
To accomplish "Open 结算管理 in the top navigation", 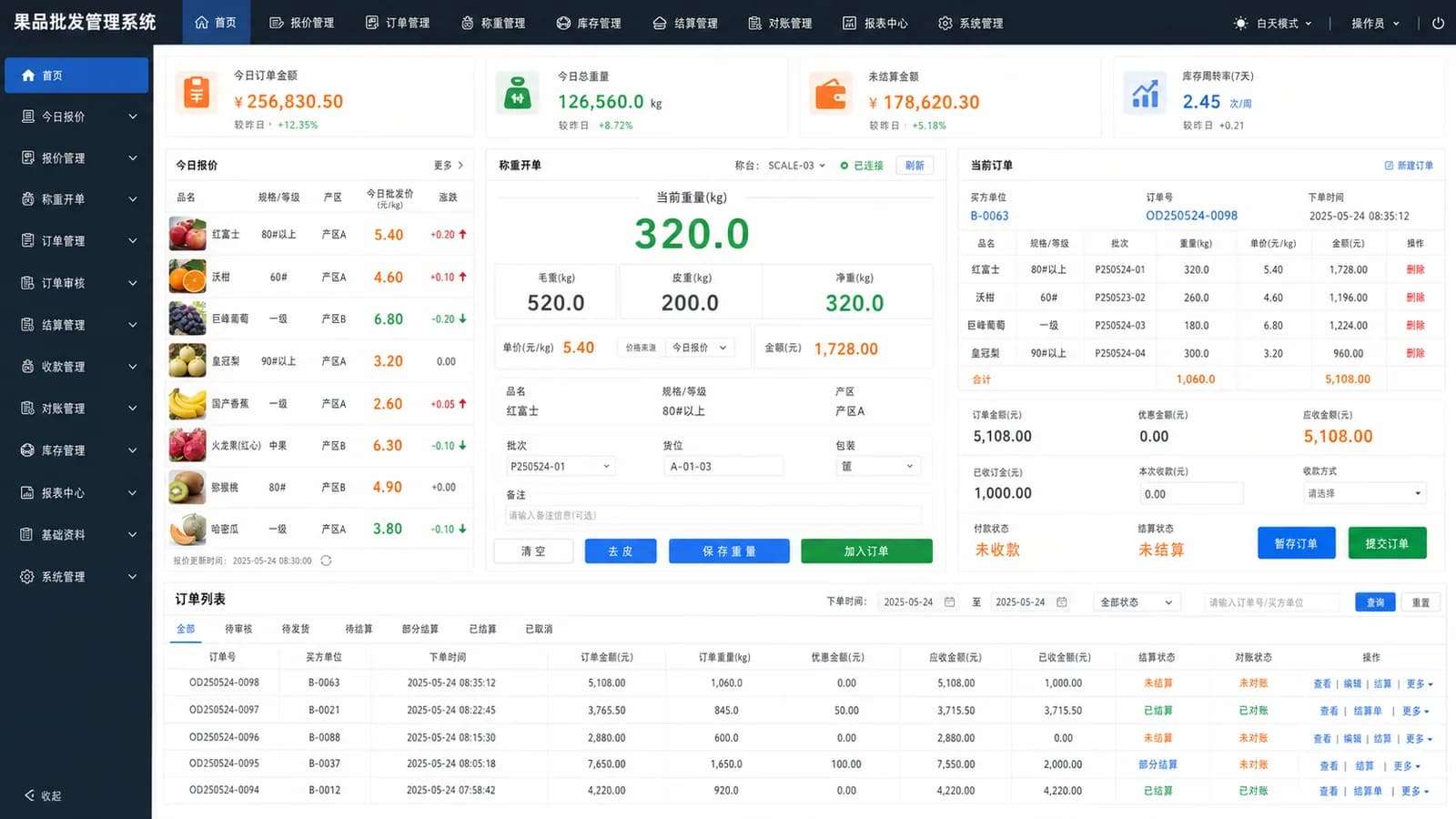I will click(x=685, y=23).
